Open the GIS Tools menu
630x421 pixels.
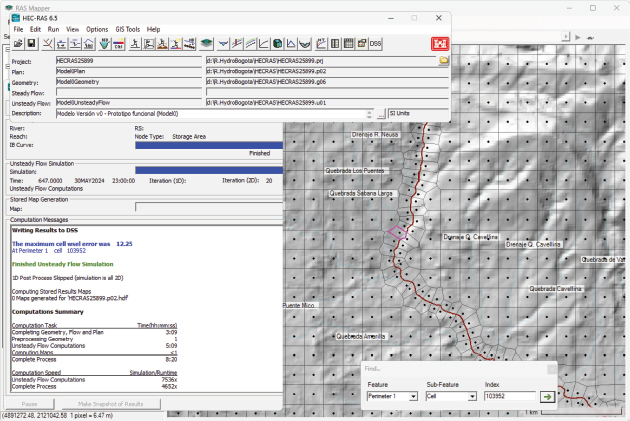click(x=127, y=29)
